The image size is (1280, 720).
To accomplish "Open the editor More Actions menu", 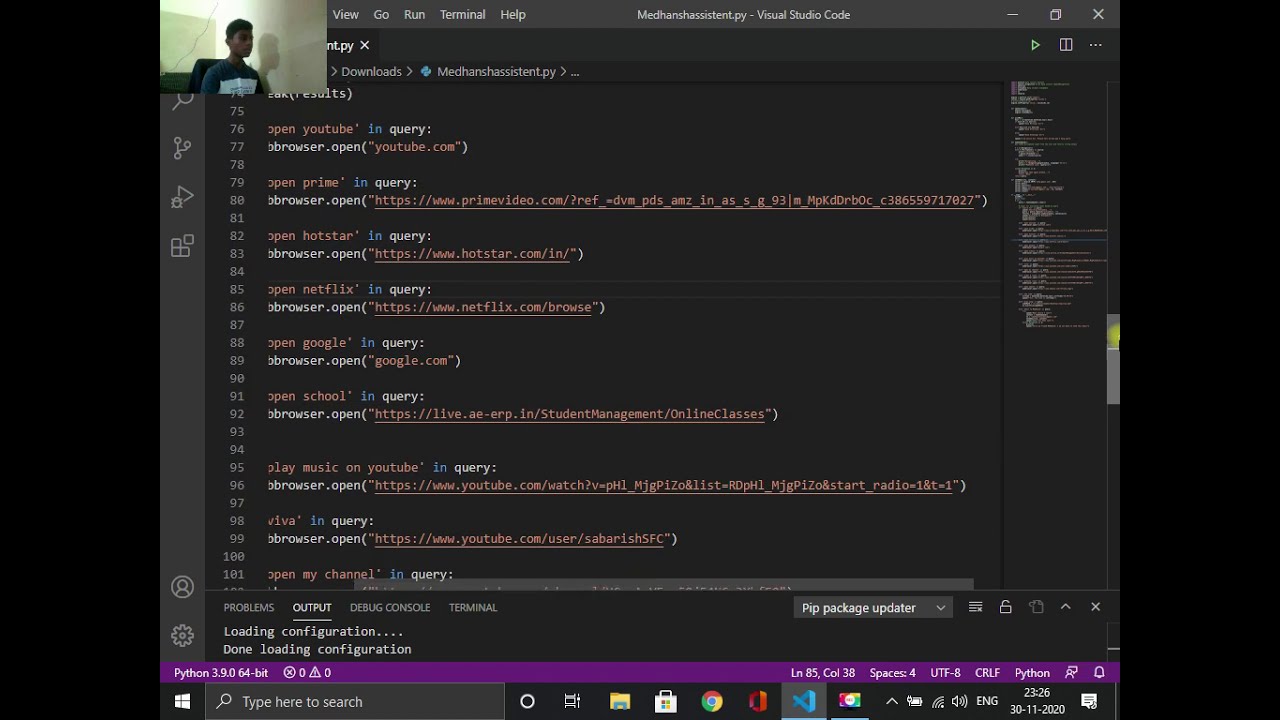I will click(x=1096, y=45).
